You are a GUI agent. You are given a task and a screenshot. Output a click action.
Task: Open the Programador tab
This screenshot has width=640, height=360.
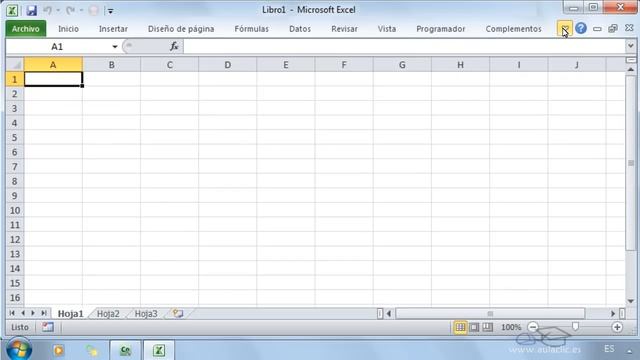click(x=440, y=29)
